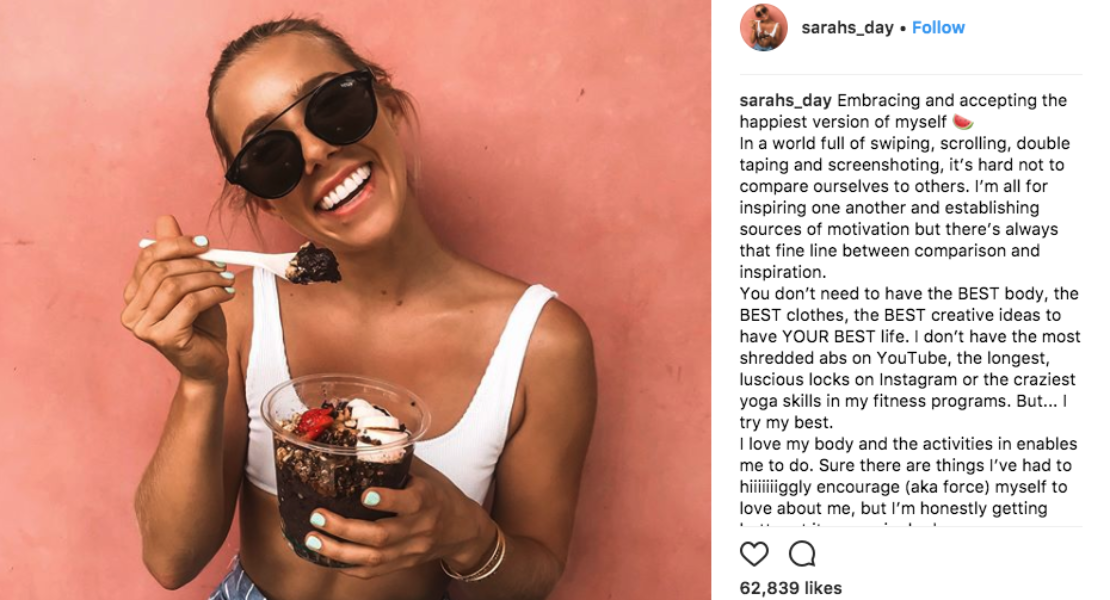Viewport: 1110px width, 600px height.
Task: Click sarahs_day username starting the caption
Action: (x=785, y=100)
